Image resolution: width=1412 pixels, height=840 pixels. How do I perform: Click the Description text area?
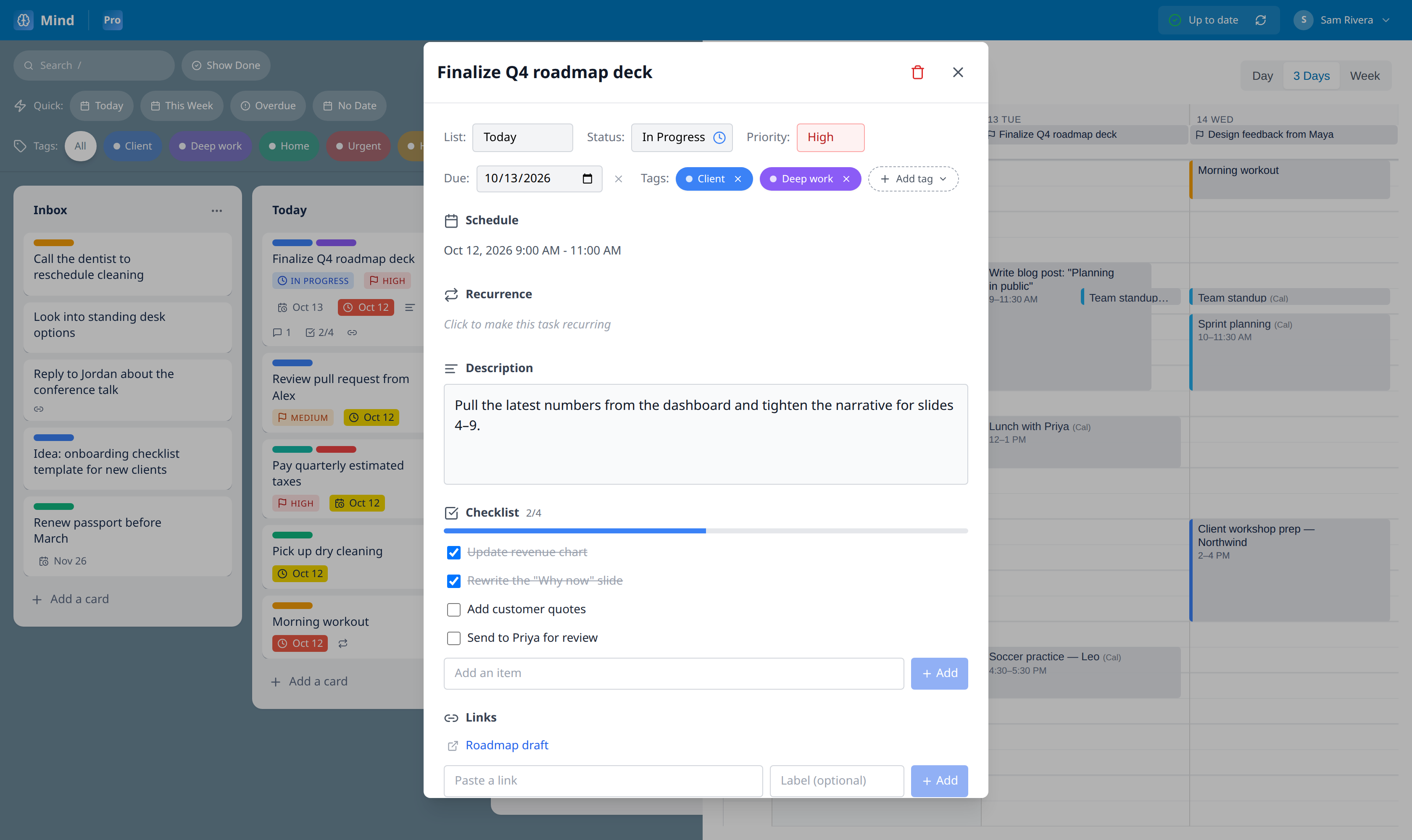click(x=706, y=434)
